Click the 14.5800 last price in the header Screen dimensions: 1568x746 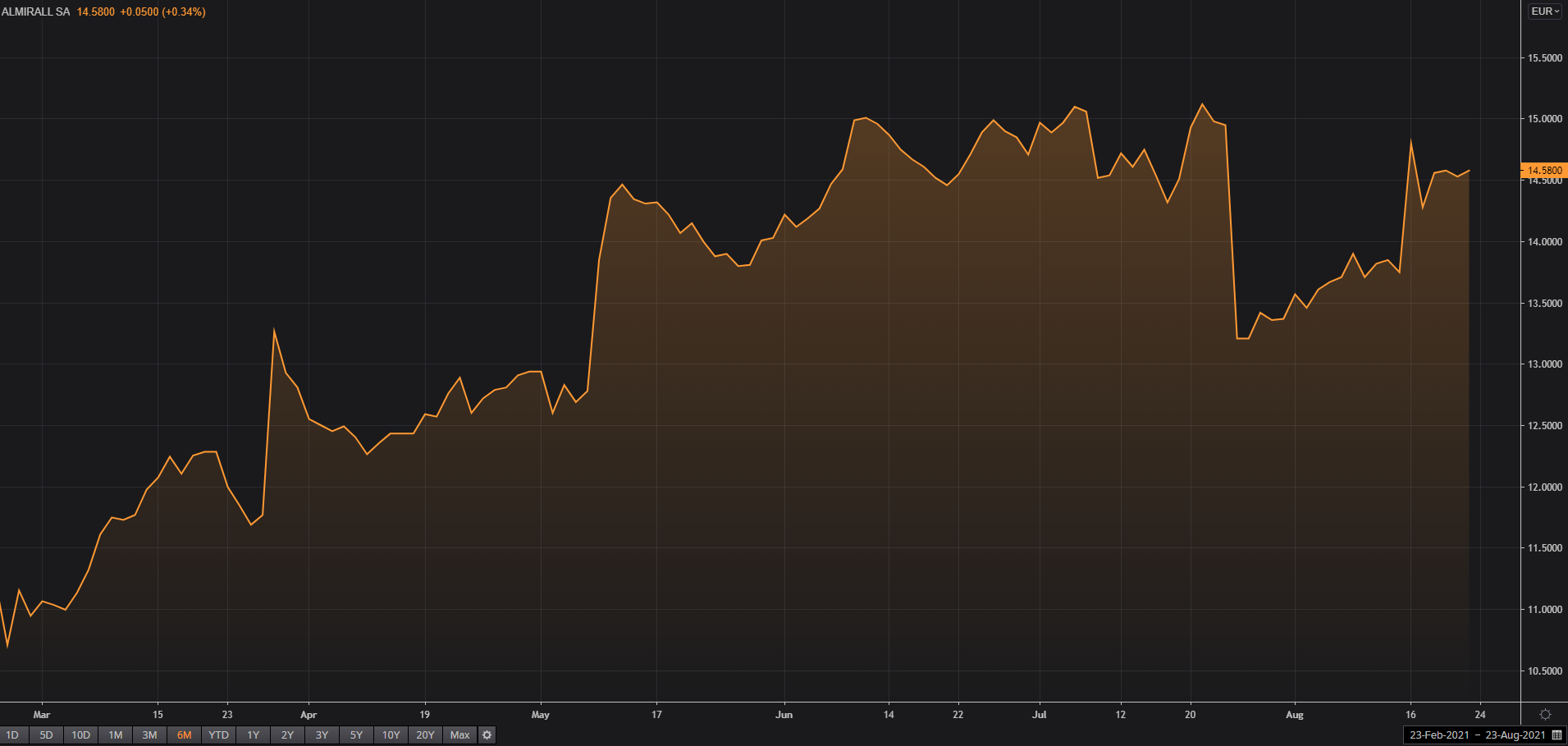click(96, 11)
